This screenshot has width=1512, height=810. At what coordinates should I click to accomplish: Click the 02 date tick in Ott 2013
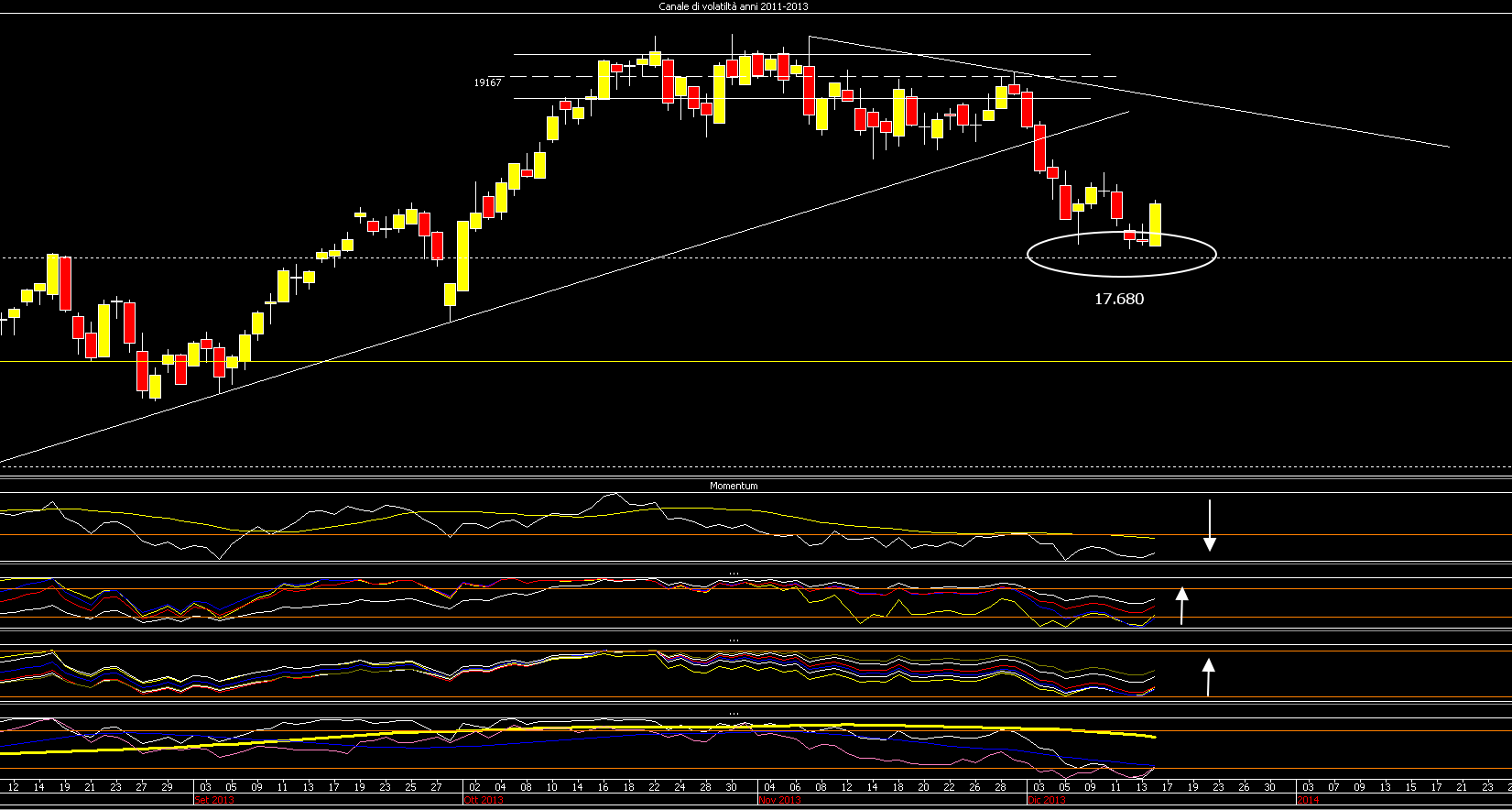pos(473,787)
